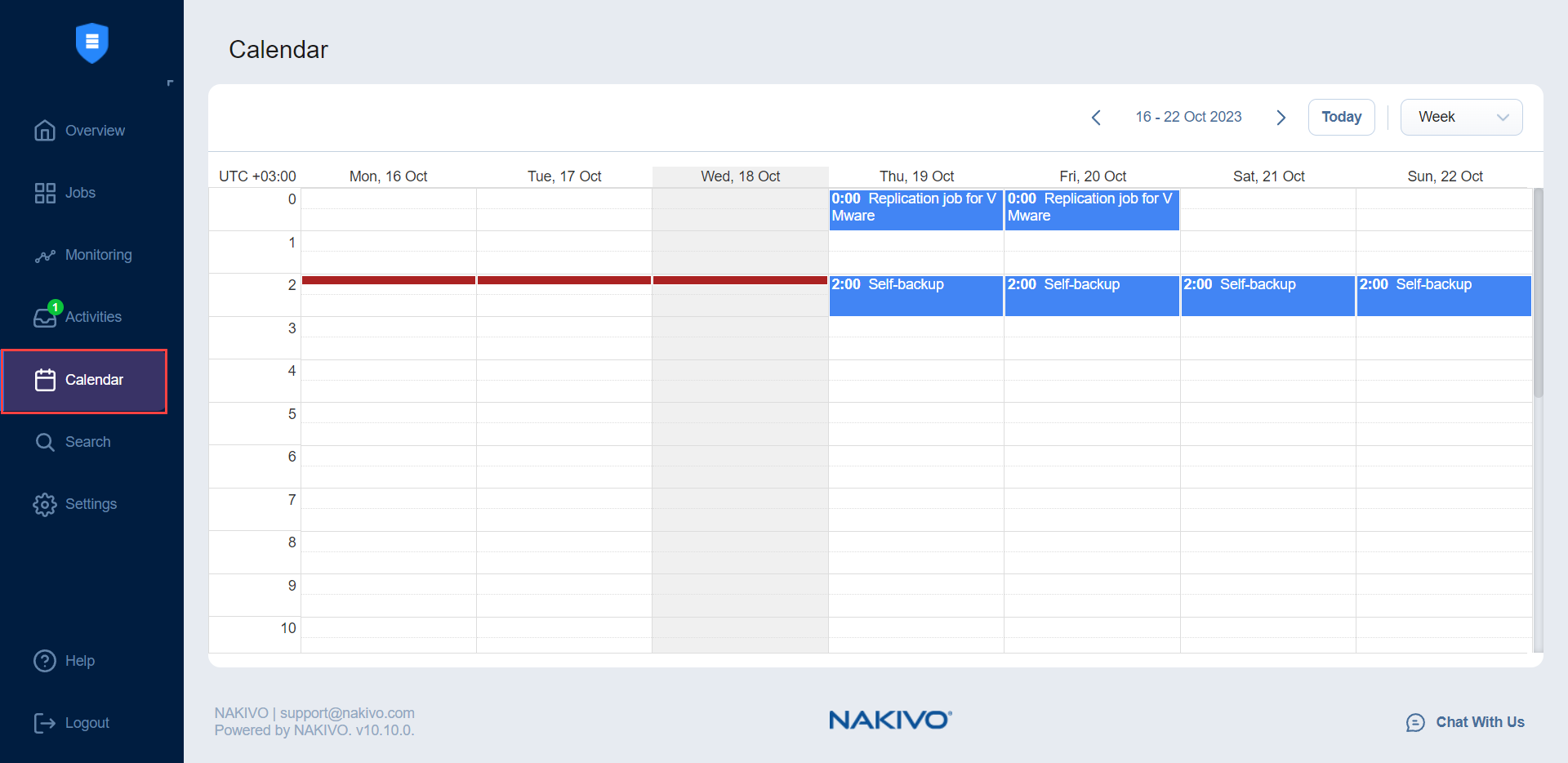Open the Week view dropdown
The height and width of the screenshot is (763, 1568).
(1461, 117)
